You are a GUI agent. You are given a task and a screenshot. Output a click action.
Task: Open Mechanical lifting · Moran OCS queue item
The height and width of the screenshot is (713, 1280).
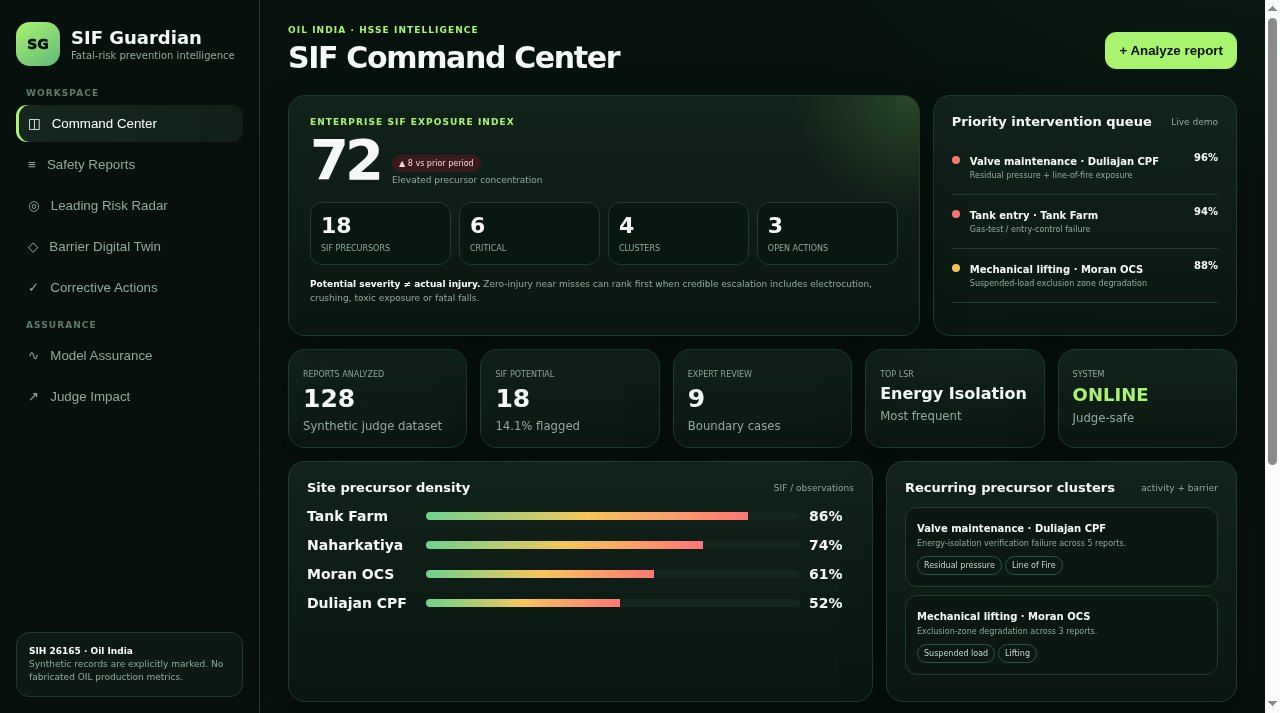[1085, 275]
